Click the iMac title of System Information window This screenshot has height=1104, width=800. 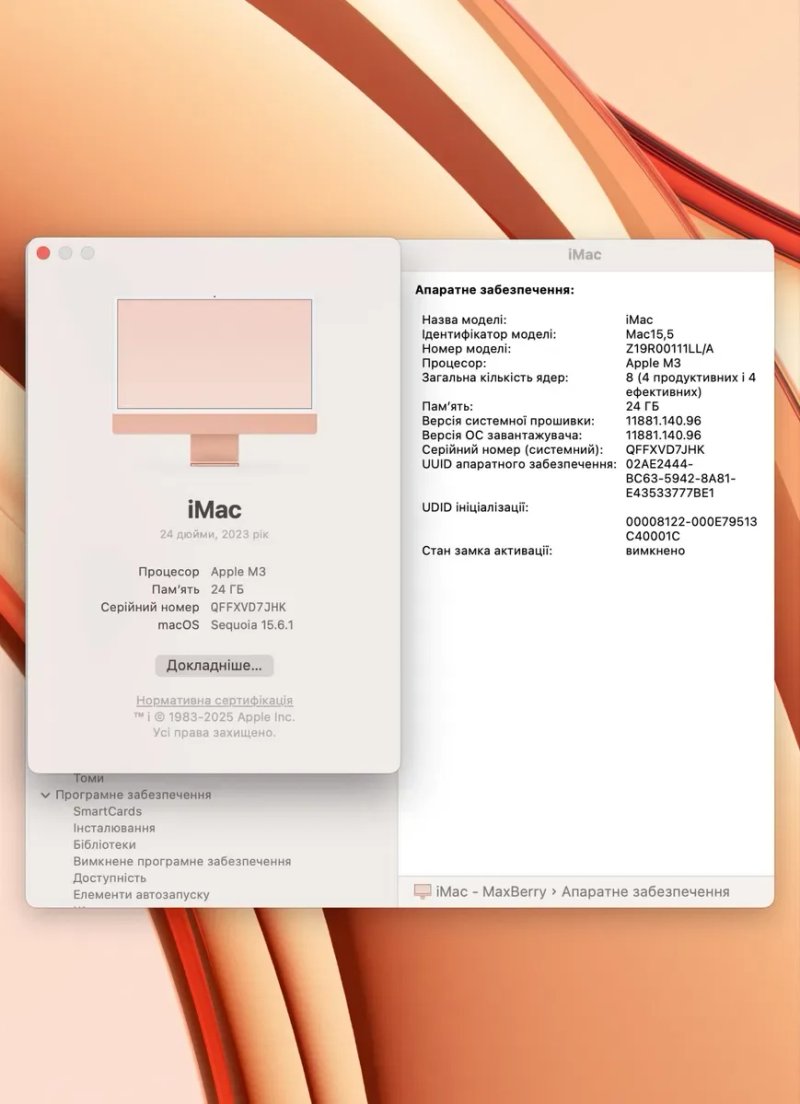click(x=585, y=254)
